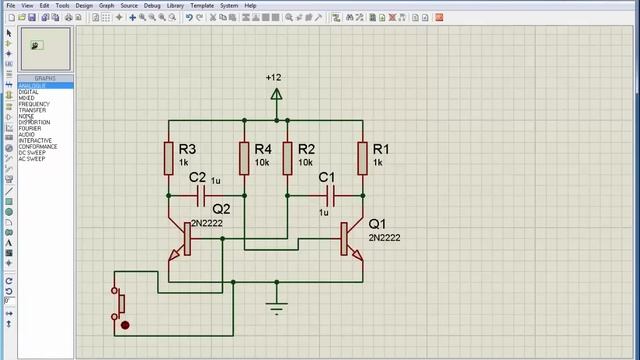Click the Redo toolbar icon
Image resolution: width=640 pixels, height=360 pixels.
pyautogui.click(x=199, y=18)
